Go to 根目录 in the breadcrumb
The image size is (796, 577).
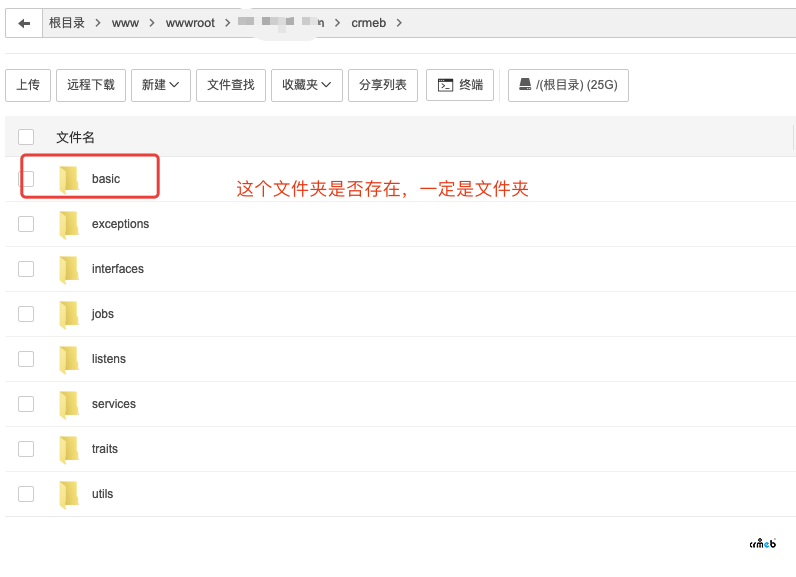[x=67, y=23]
